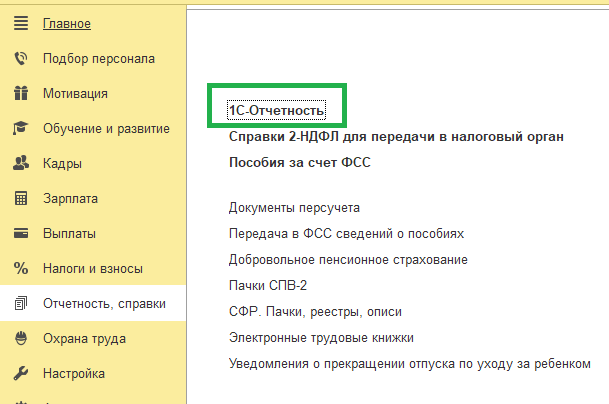Screen dimensions: 609x404
Task: Click the card icon for Выплаты
Action: [x=20, y=234]
